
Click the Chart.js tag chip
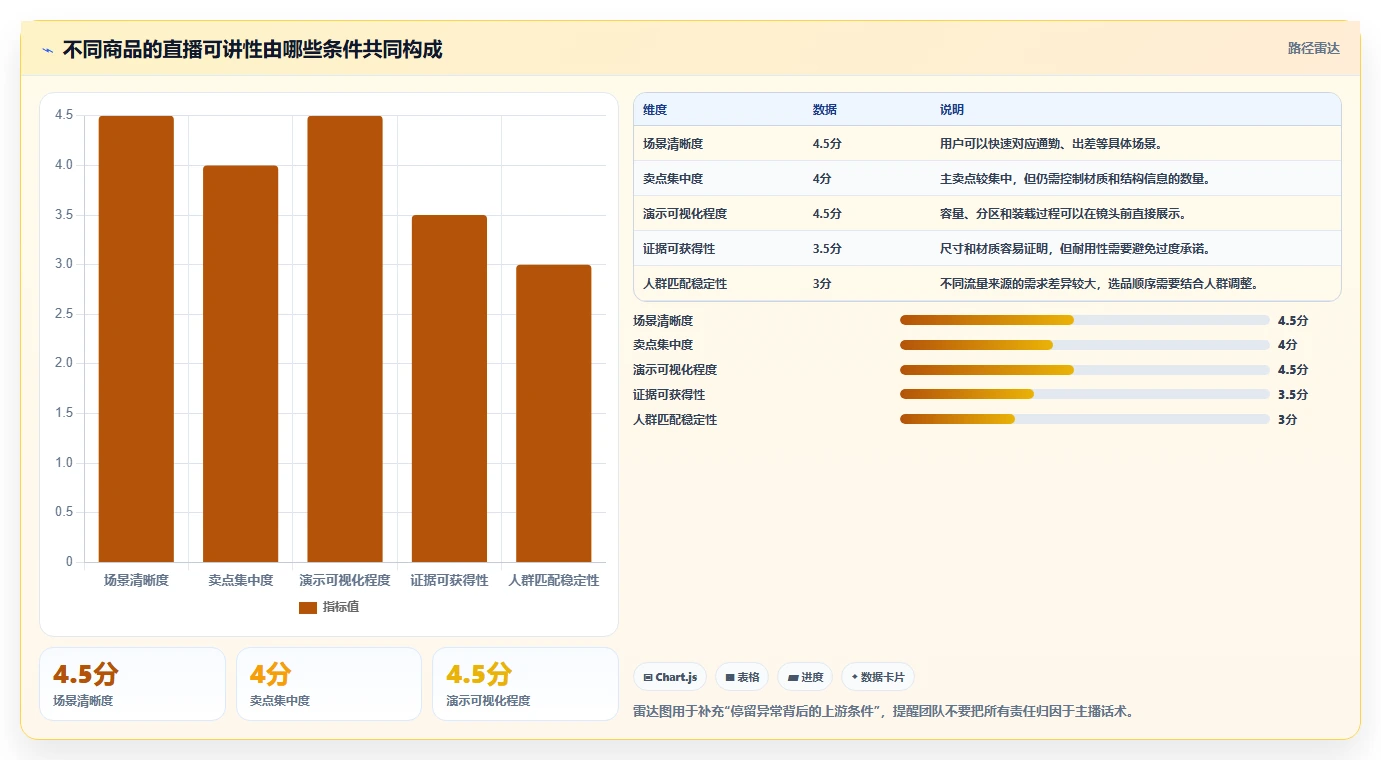(670, 677)
